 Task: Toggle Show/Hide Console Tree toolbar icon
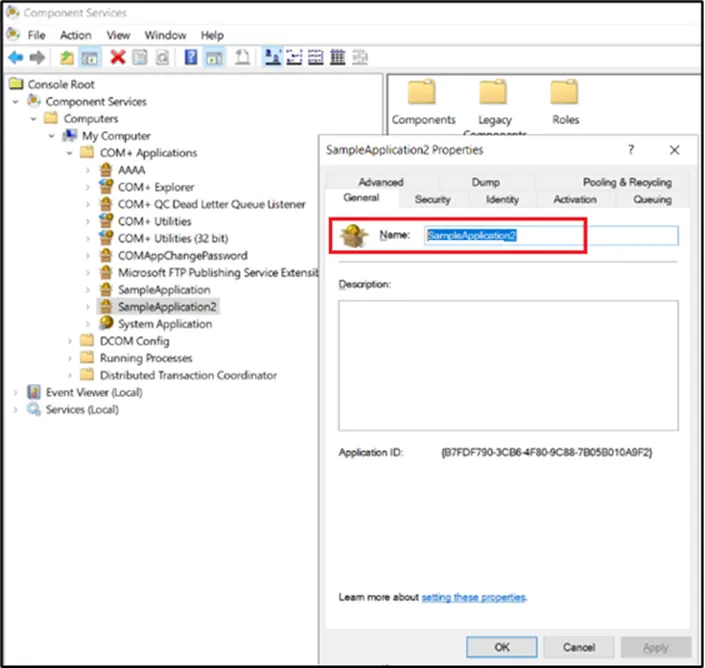pyautogui.click(x=89, y=57)
